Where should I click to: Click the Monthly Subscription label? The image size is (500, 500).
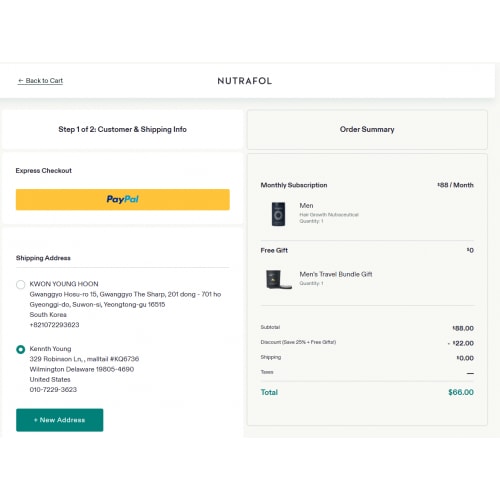294,185
